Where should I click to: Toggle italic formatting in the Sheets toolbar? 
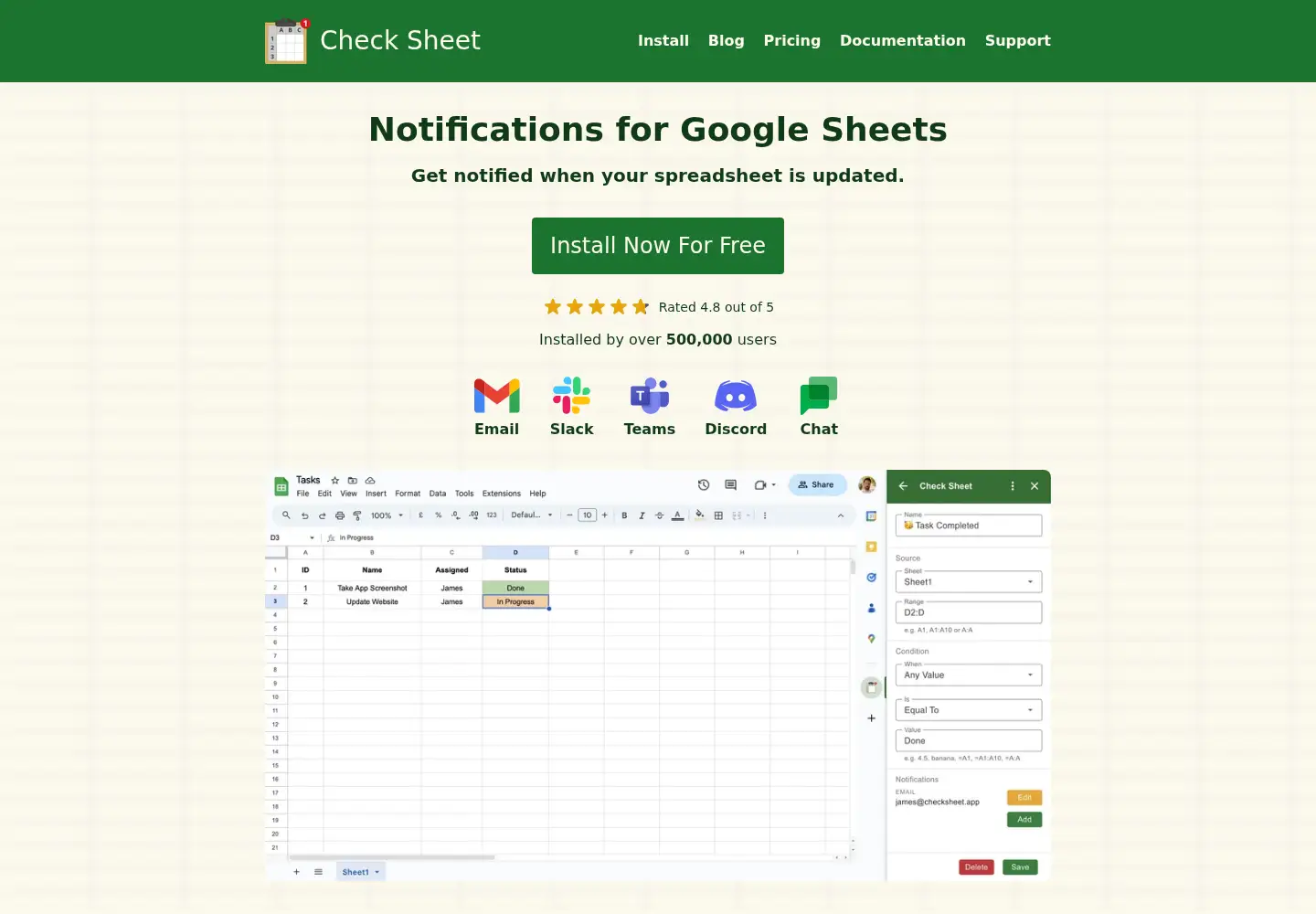pos(642,515)
